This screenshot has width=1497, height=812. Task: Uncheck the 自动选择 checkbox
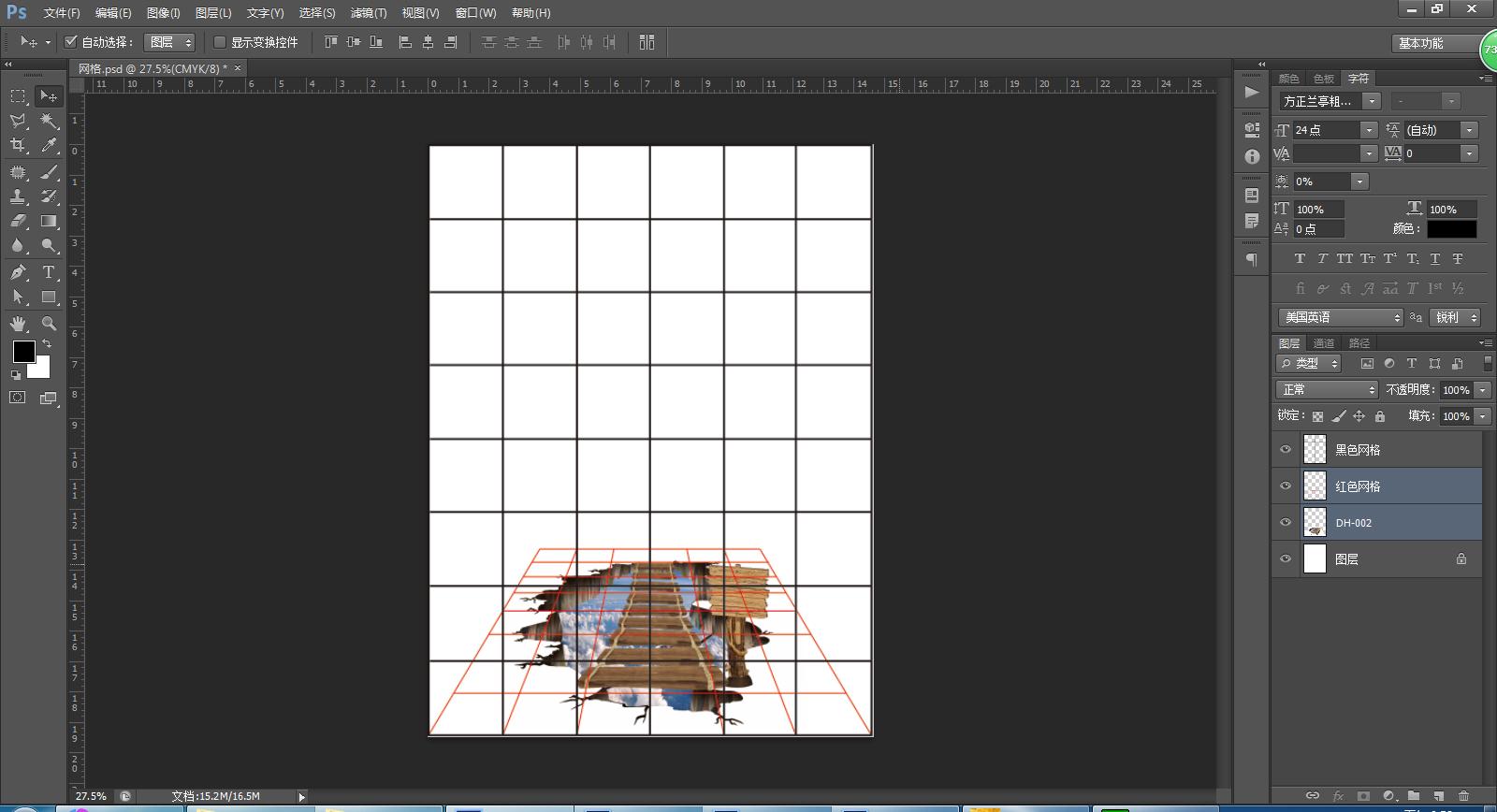coord(70,42)
